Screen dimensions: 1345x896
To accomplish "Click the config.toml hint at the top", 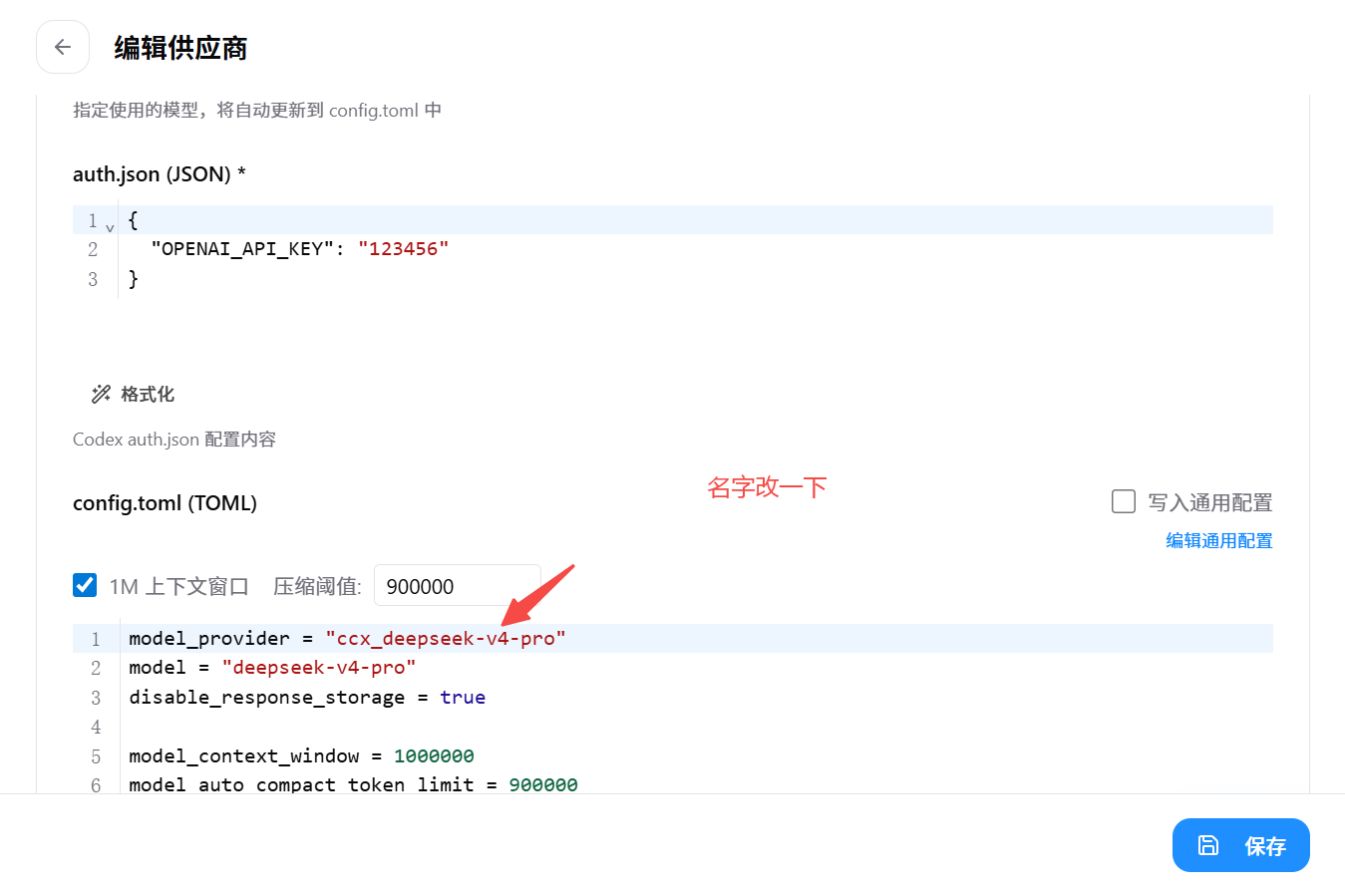I will click(257, 111).
